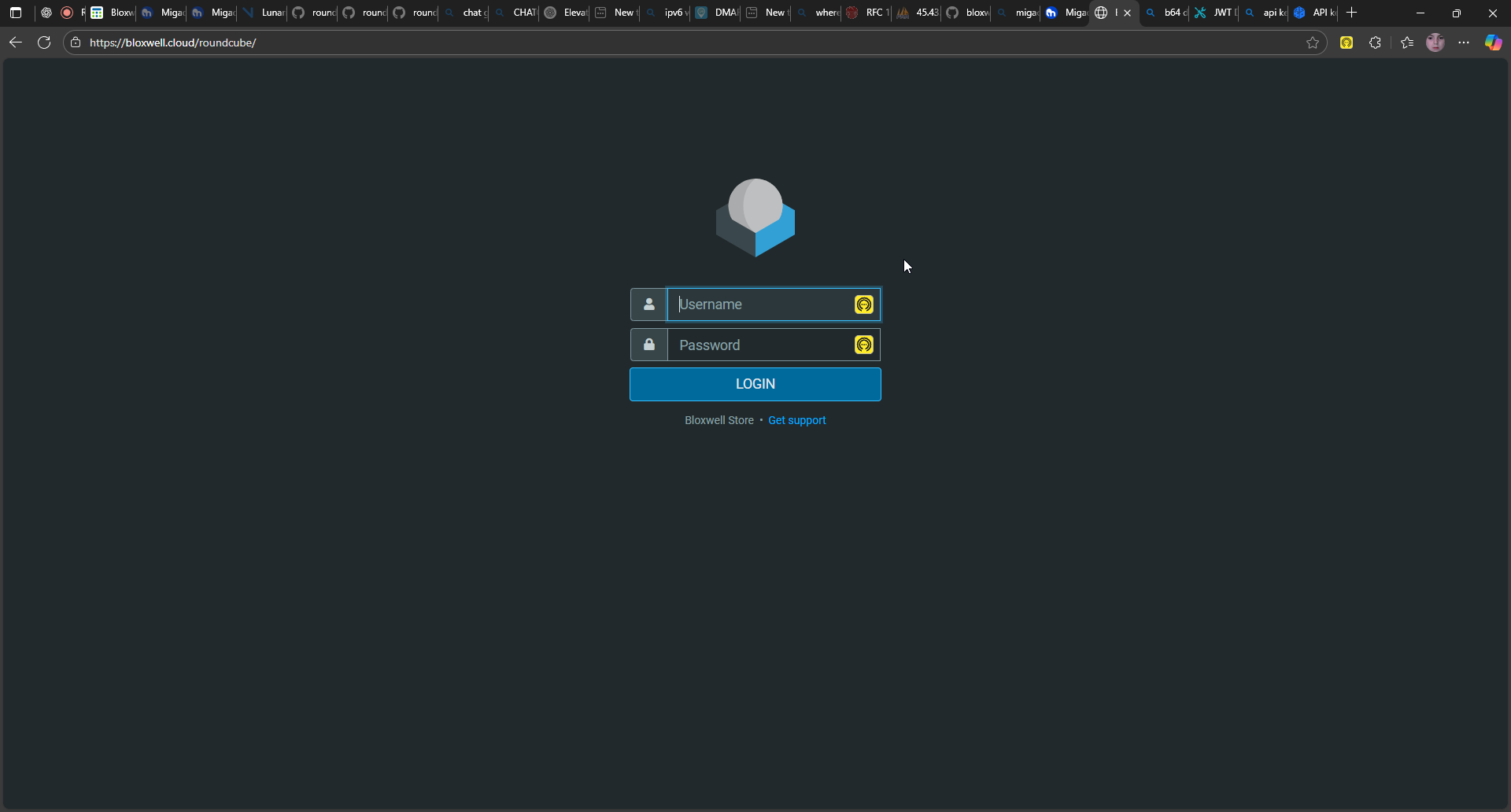Screen dimensions: 1511x812
Task: Click the Bloxwell Store text
Action: click(x=719, y=420)
